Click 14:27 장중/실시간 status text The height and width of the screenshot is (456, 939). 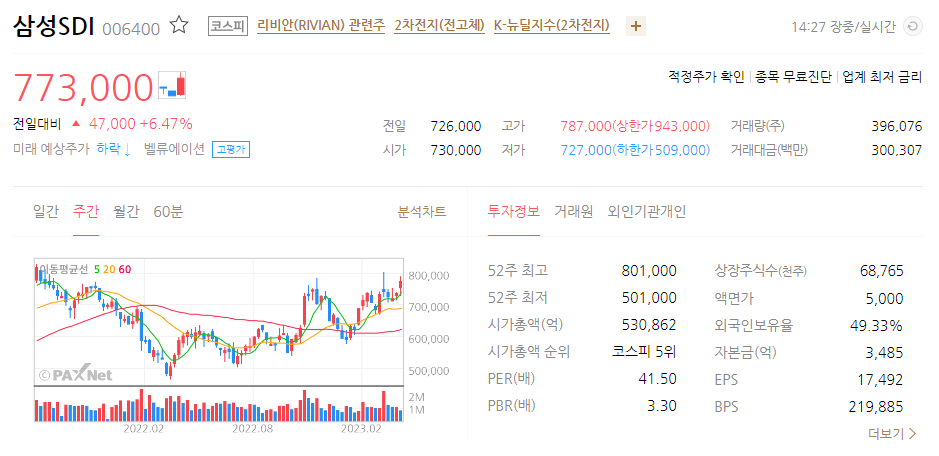[x=844, y=27]
